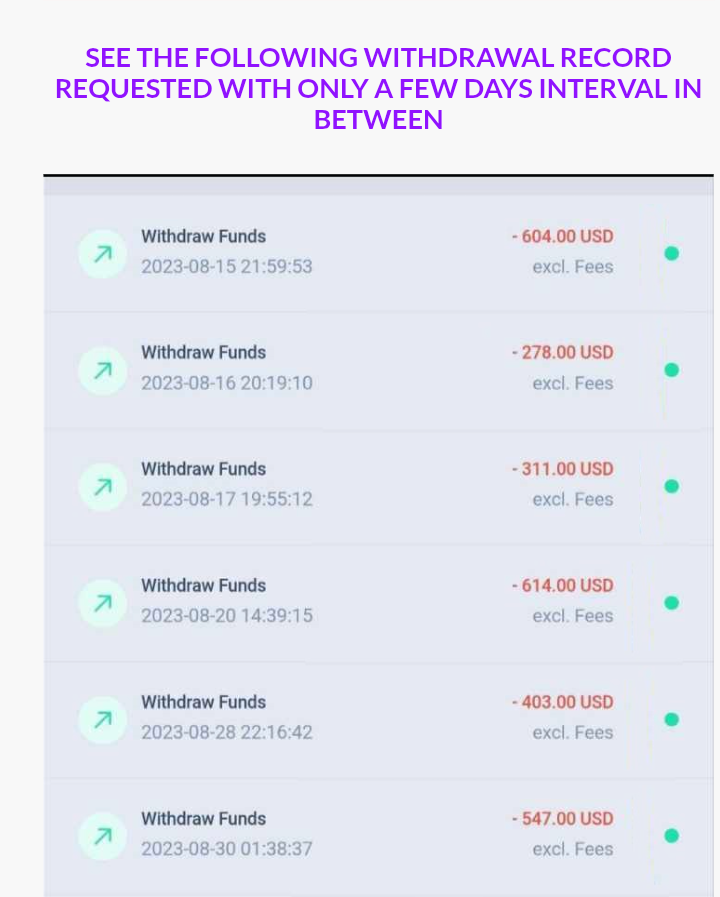Click green status dot for 2023-08-15 withdrawal

click(671, 253)
